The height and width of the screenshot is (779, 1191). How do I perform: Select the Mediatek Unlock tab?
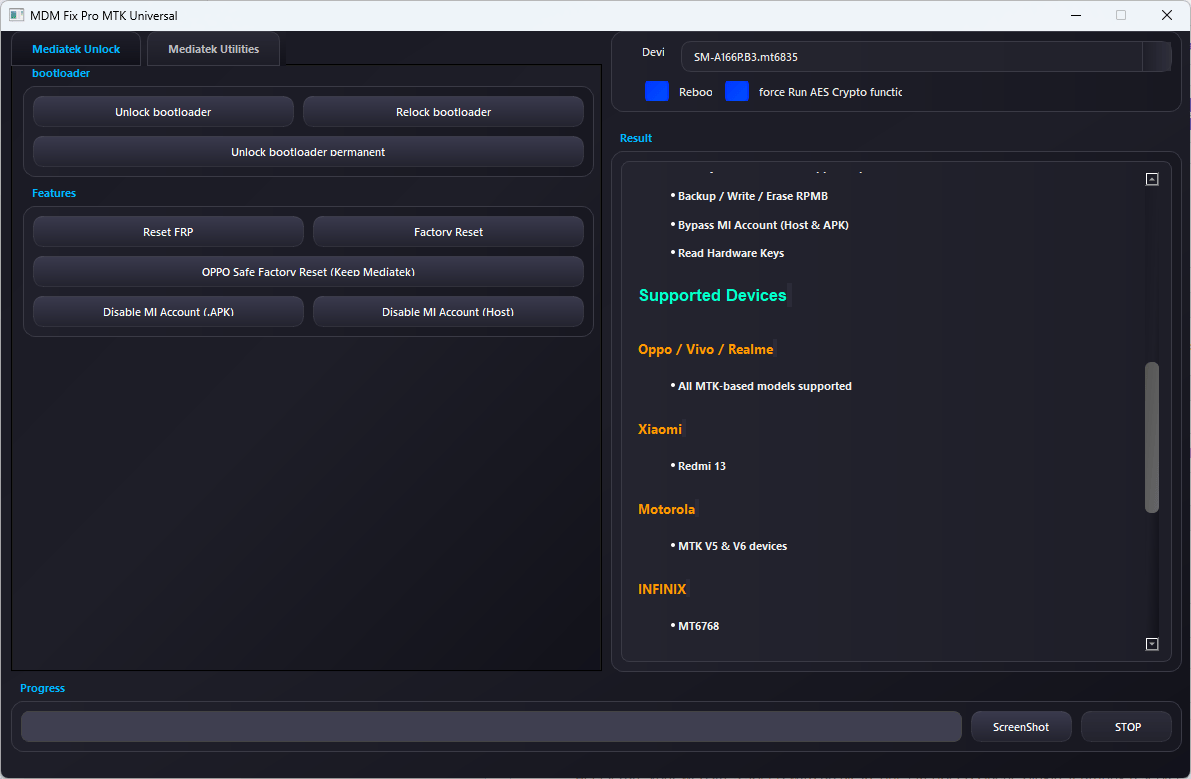pos(75,48)
